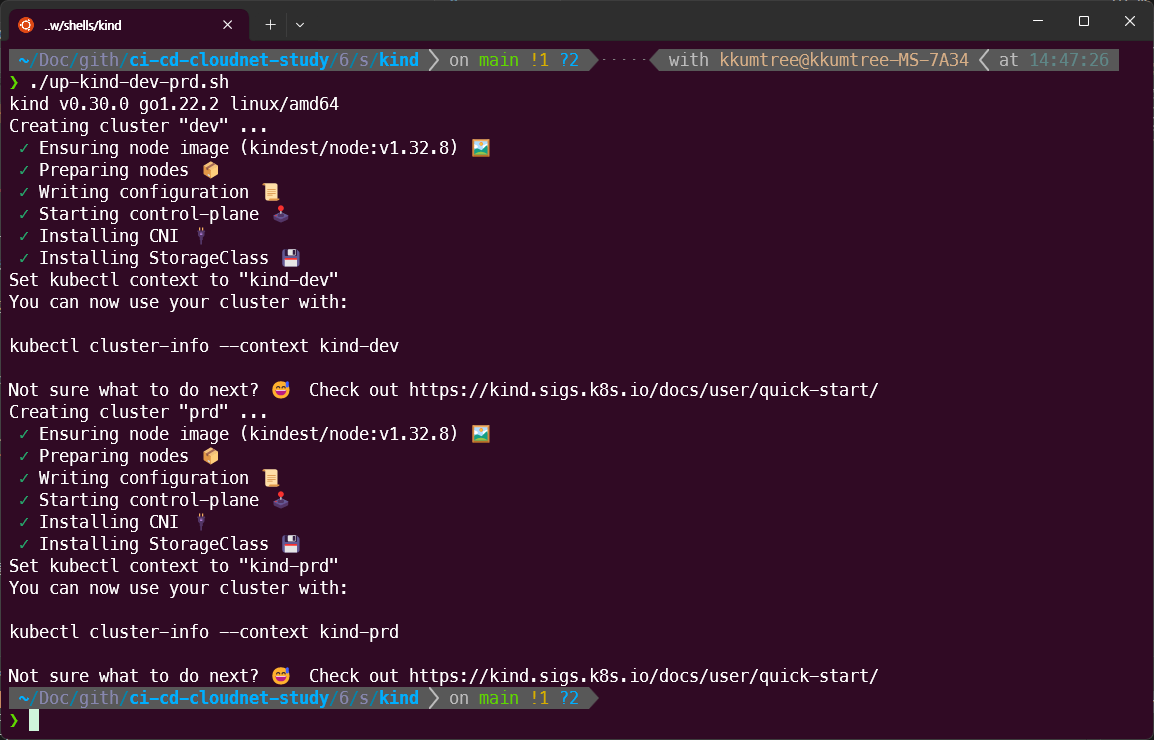Click the dev You can now use your cluster line
1154x740 pixels.
178,302
